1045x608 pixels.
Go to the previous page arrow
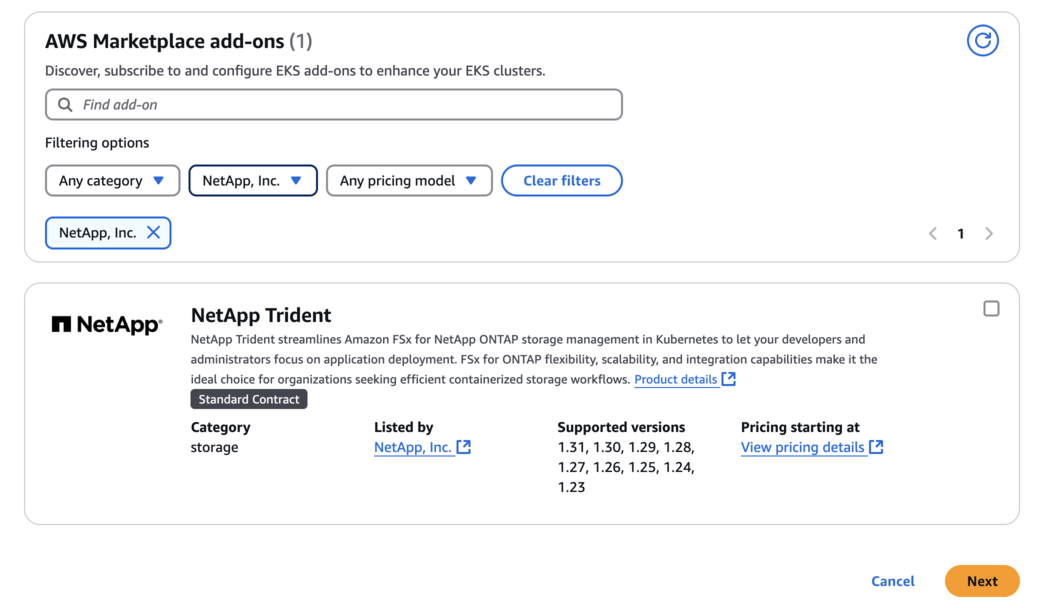tap(932, 234)
